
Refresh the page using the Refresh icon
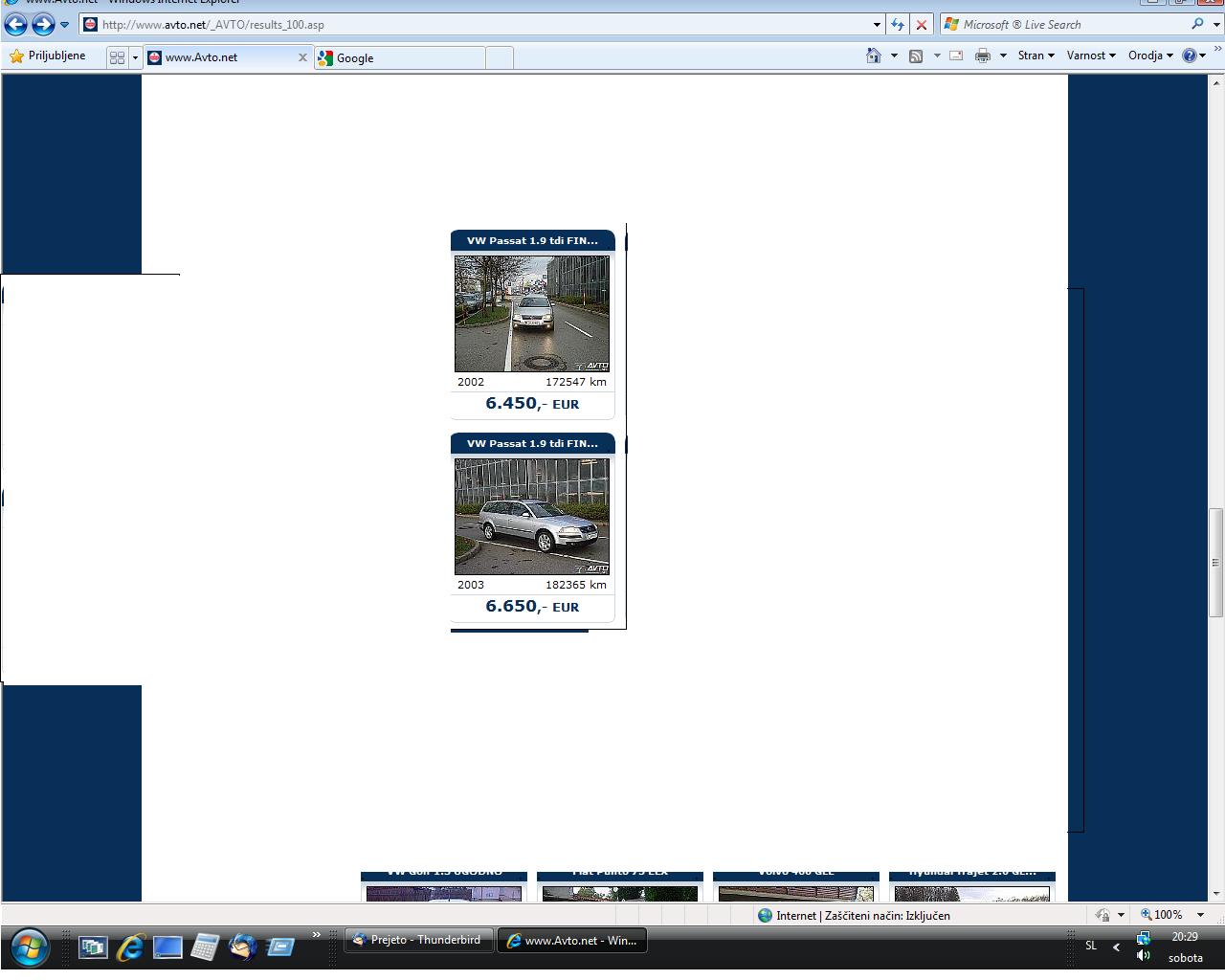coord(898,25)
